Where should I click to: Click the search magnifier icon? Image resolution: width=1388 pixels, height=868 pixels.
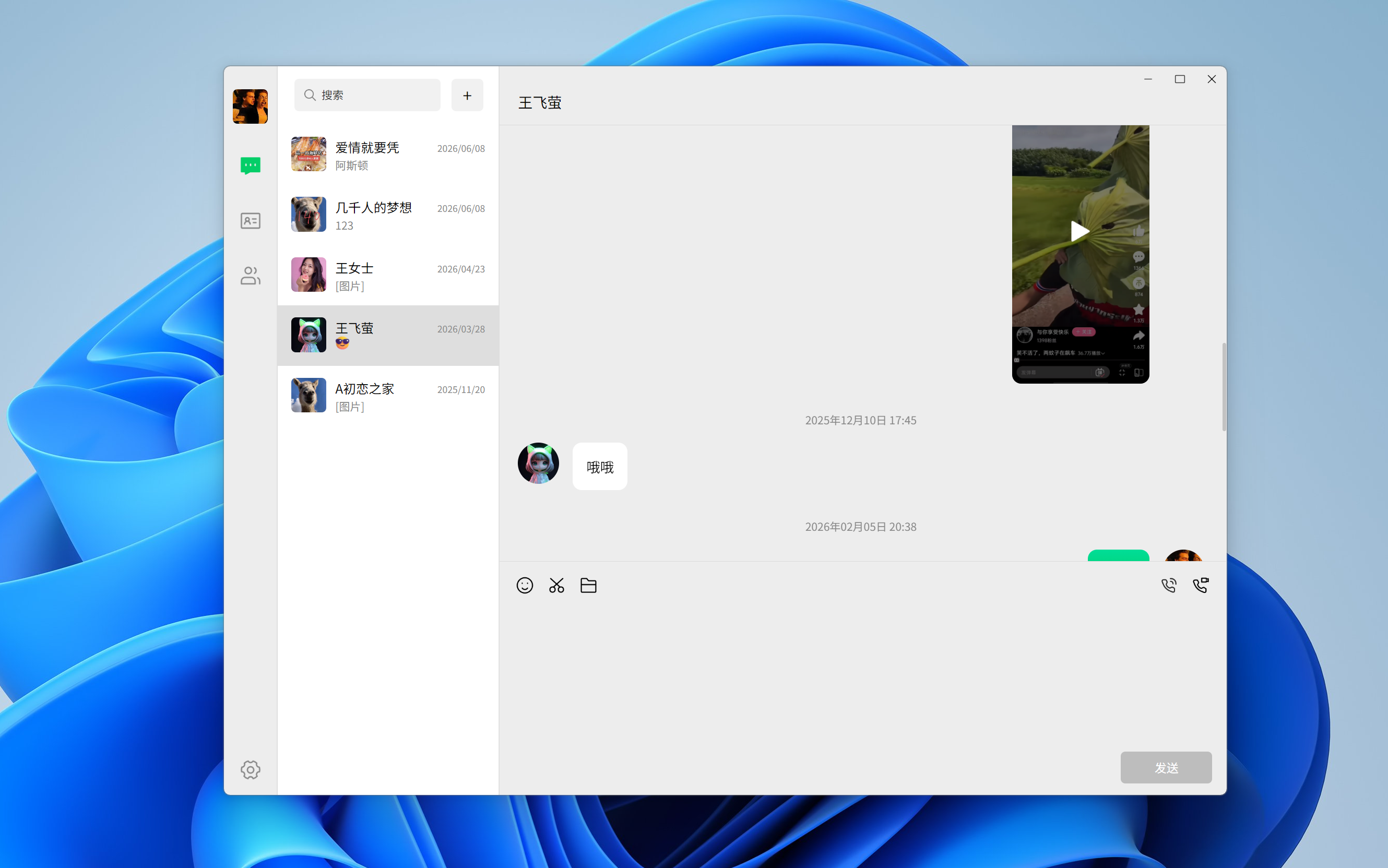[310, 94]
